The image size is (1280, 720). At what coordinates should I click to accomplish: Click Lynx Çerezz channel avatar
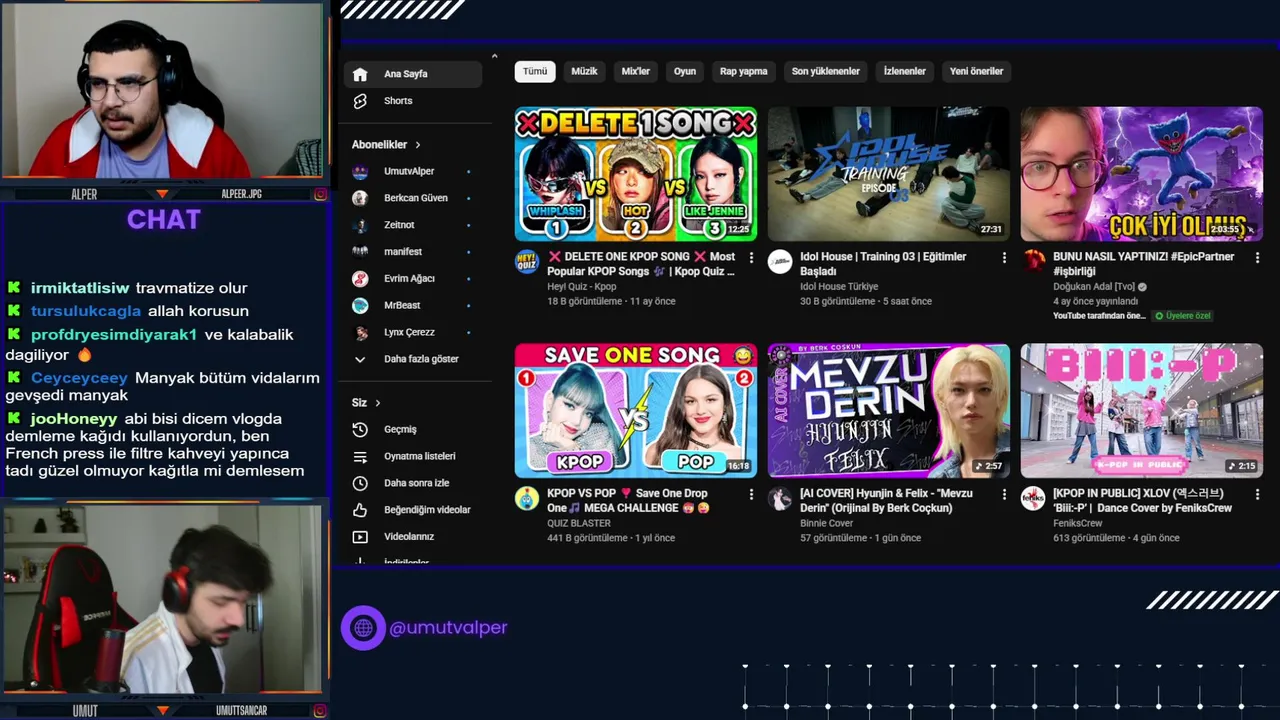click(360, 332)
